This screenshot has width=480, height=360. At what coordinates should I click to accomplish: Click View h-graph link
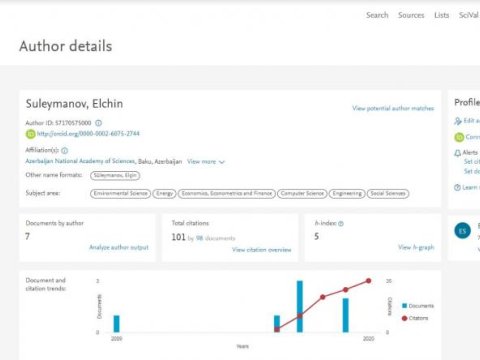(x=416, y=247)
